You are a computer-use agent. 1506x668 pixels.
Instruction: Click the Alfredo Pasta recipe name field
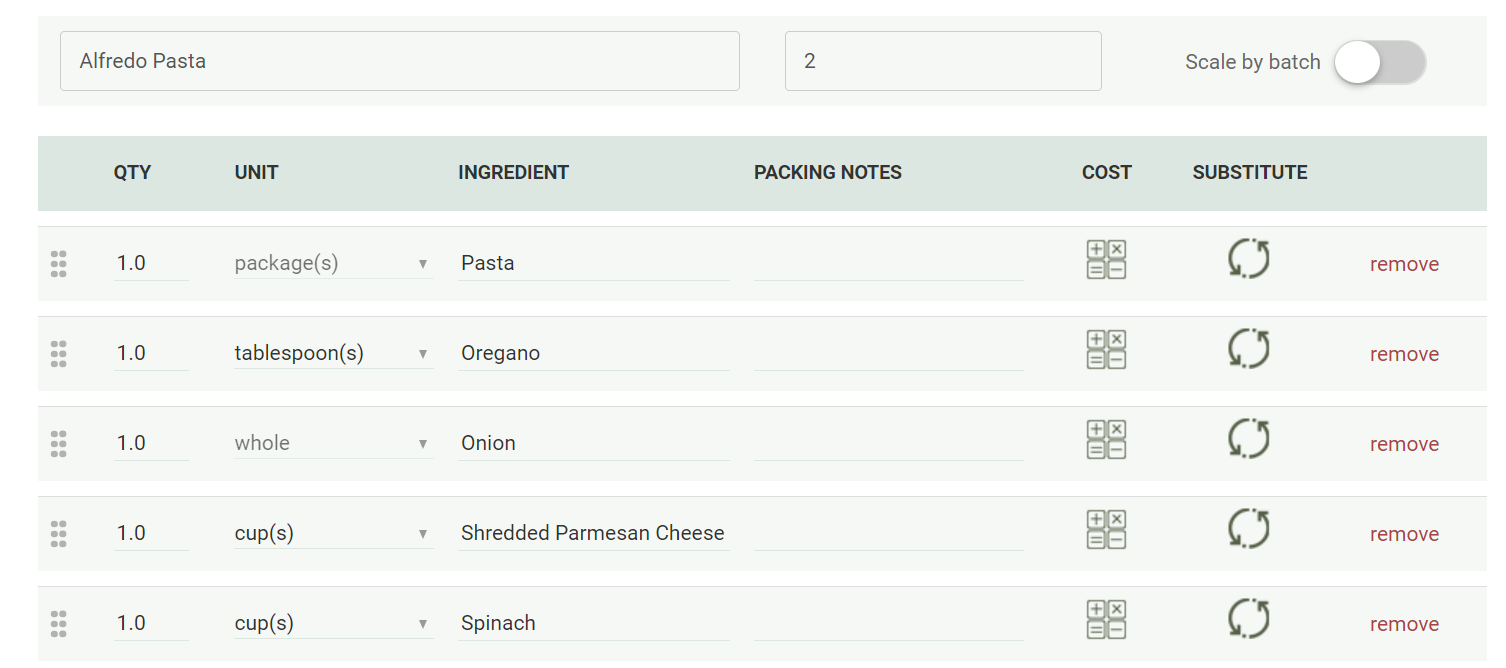[x=400, y=61]
